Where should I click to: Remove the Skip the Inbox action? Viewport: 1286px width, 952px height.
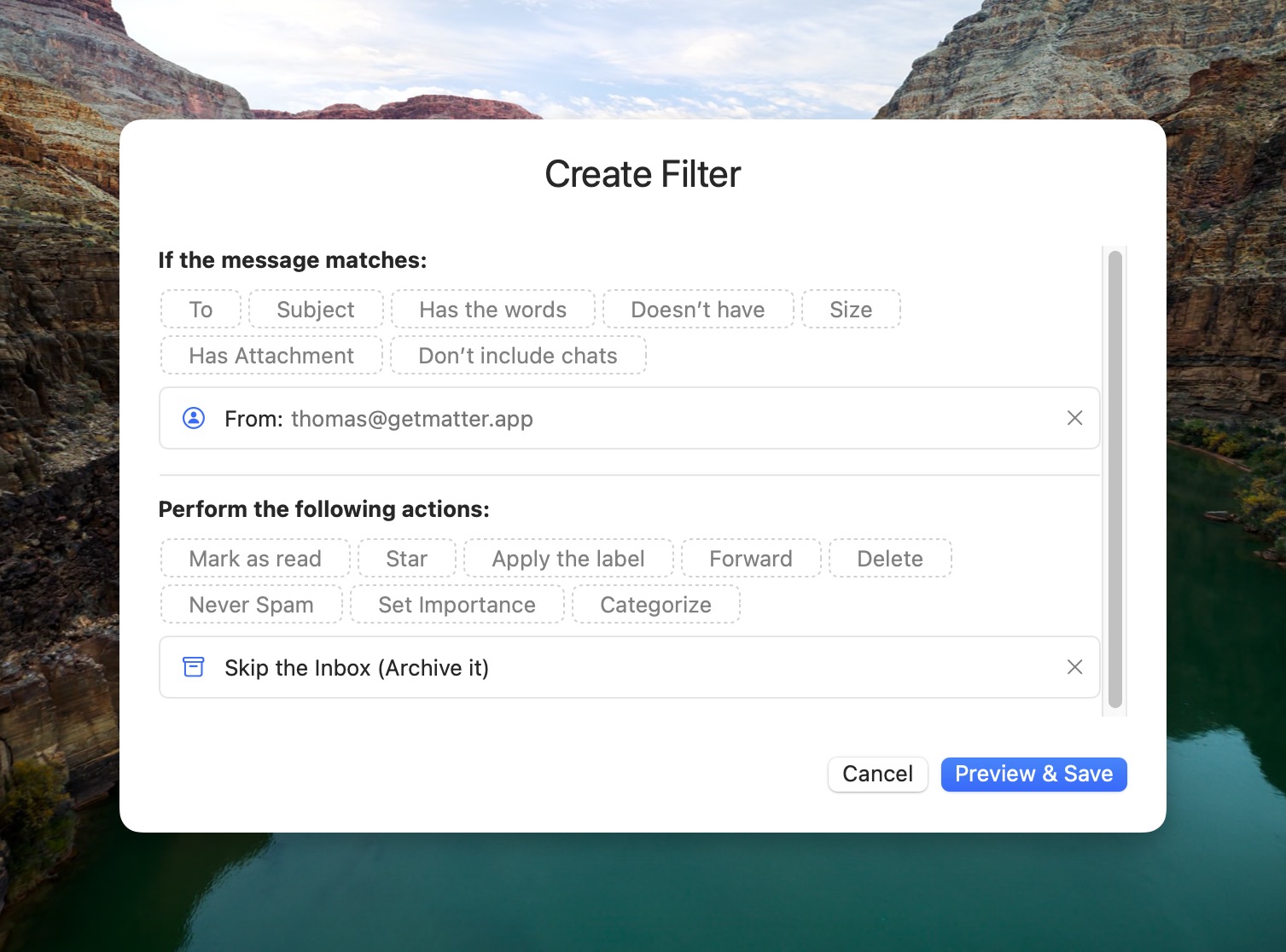click(x=1074, y=667)
